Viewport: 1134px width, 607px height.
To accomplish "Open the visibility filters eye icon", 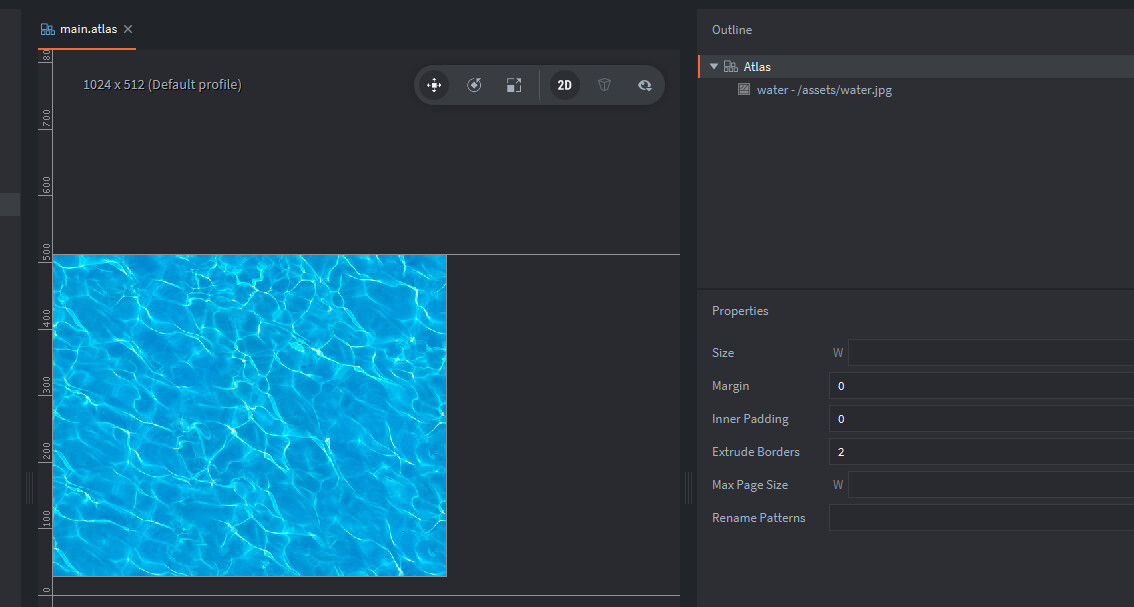I will click(645, 85).
